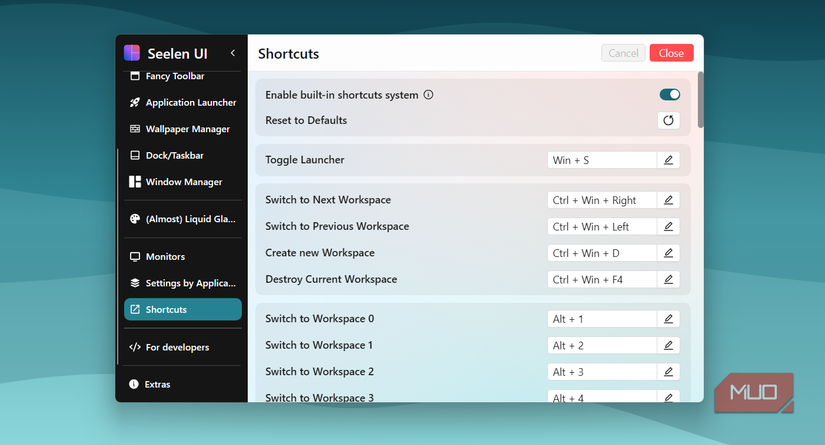This screenshot has height=445, width=825.
Task: Click the Ctrl + Win + Right field
Action: [602, 200]
